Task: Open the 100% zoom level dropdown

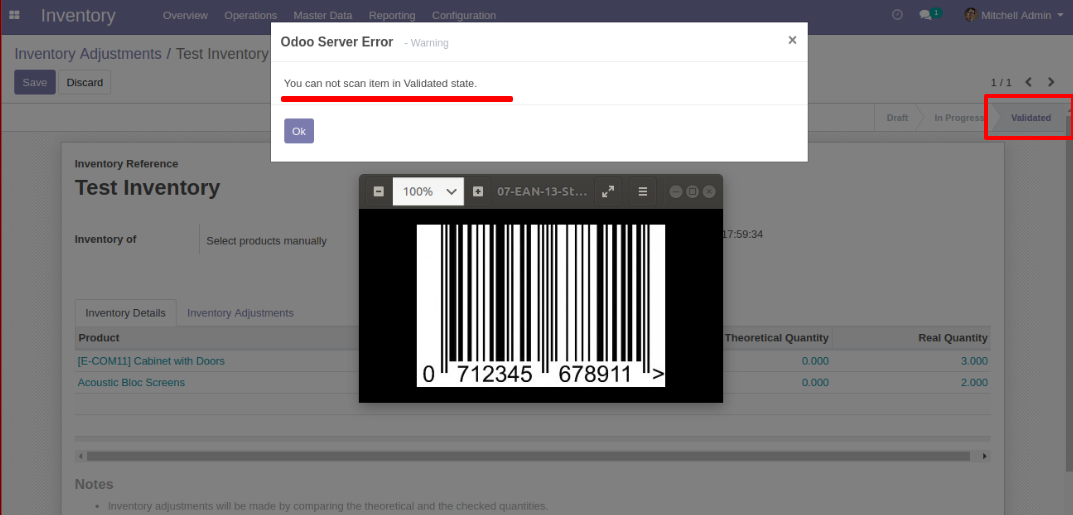Action: point(428,192)
